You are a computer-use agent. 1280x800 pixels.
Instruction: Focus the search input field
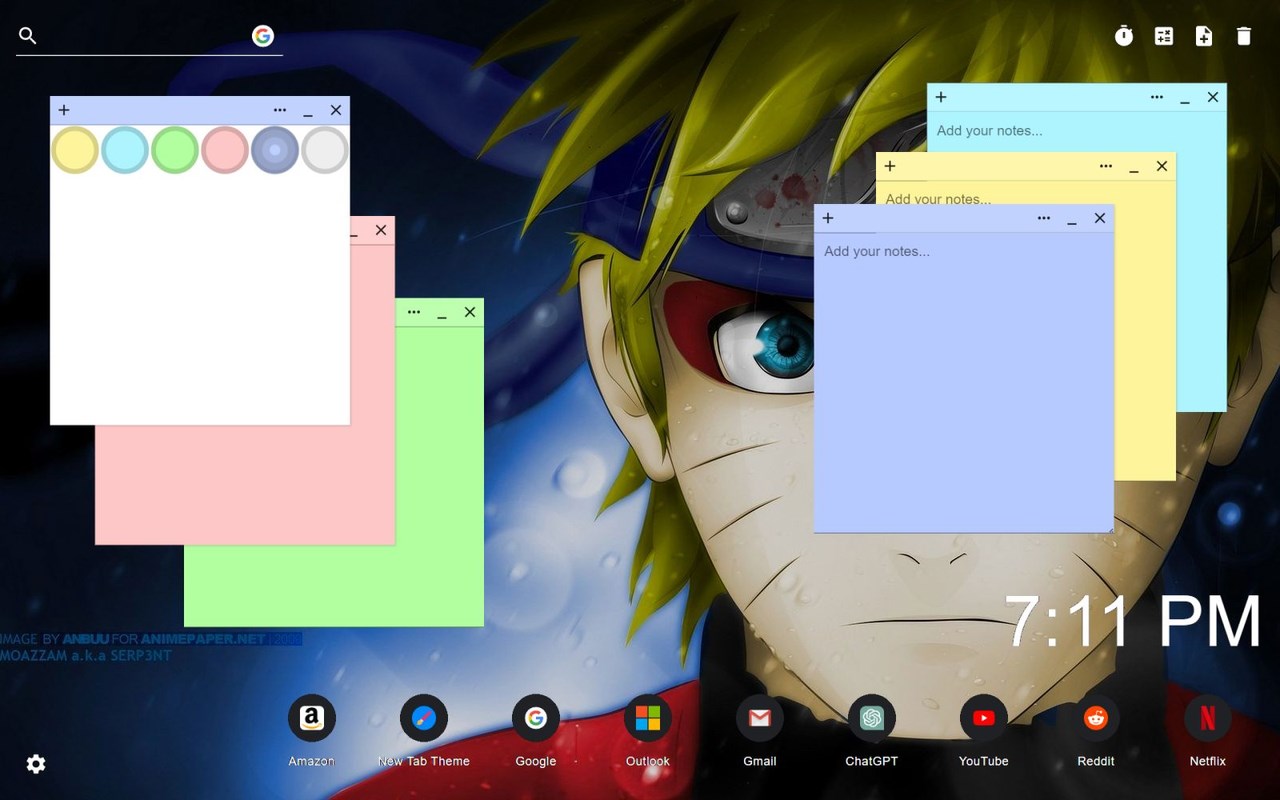(x=145, y=36)
